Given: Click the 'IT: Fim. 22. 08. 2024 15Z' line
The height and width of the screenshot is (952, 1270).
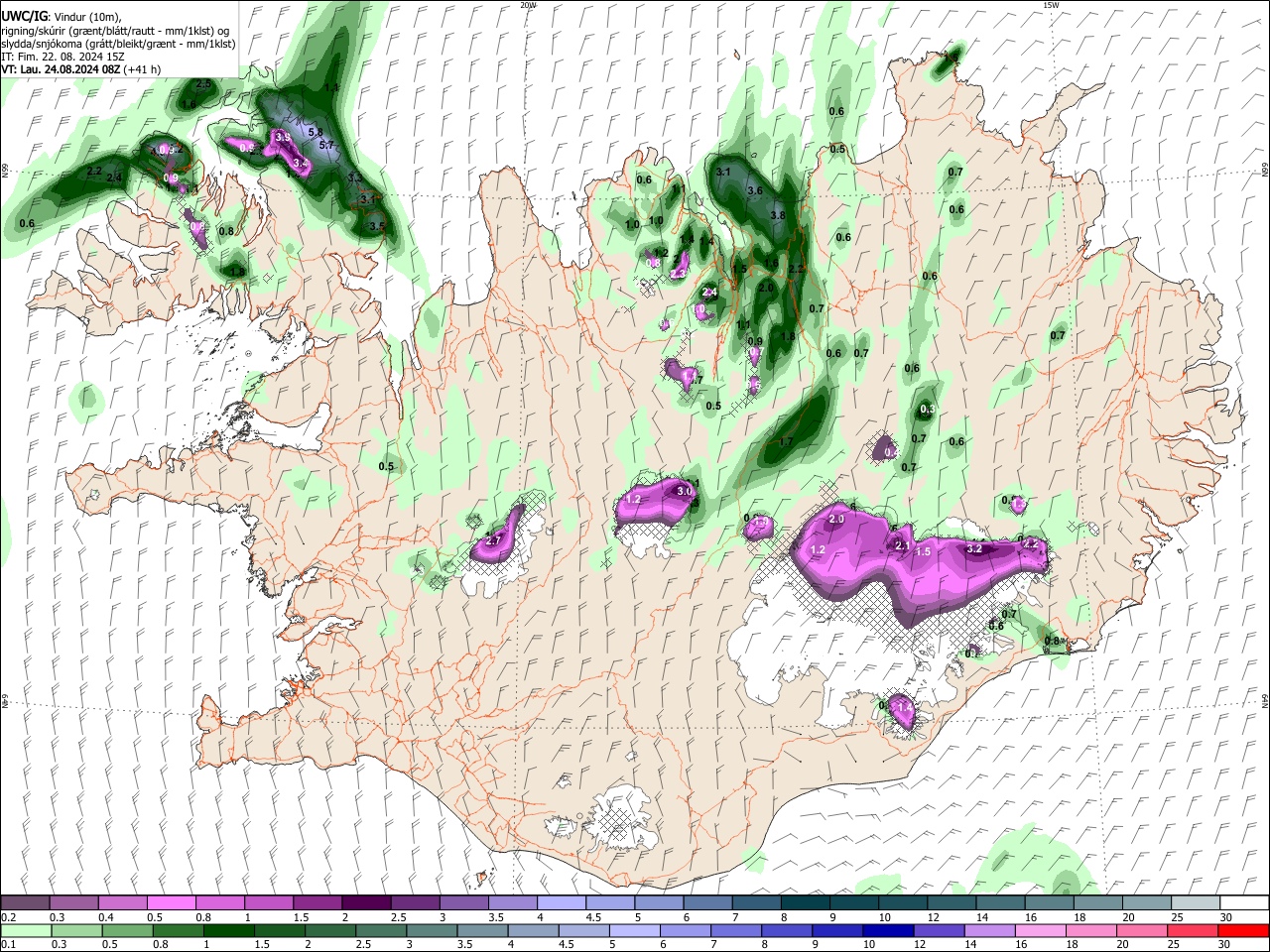Looking at the screenshot, I should (x=63, y=57).
